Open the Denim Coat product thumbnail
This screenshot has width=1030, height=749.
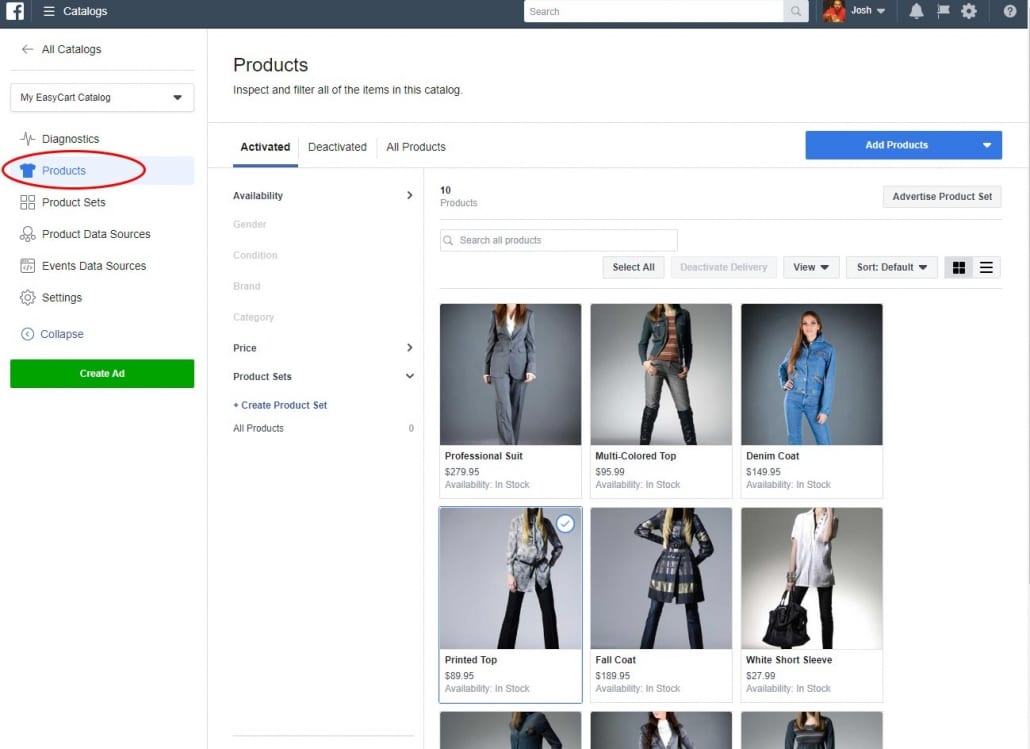[x=811, y=374]
